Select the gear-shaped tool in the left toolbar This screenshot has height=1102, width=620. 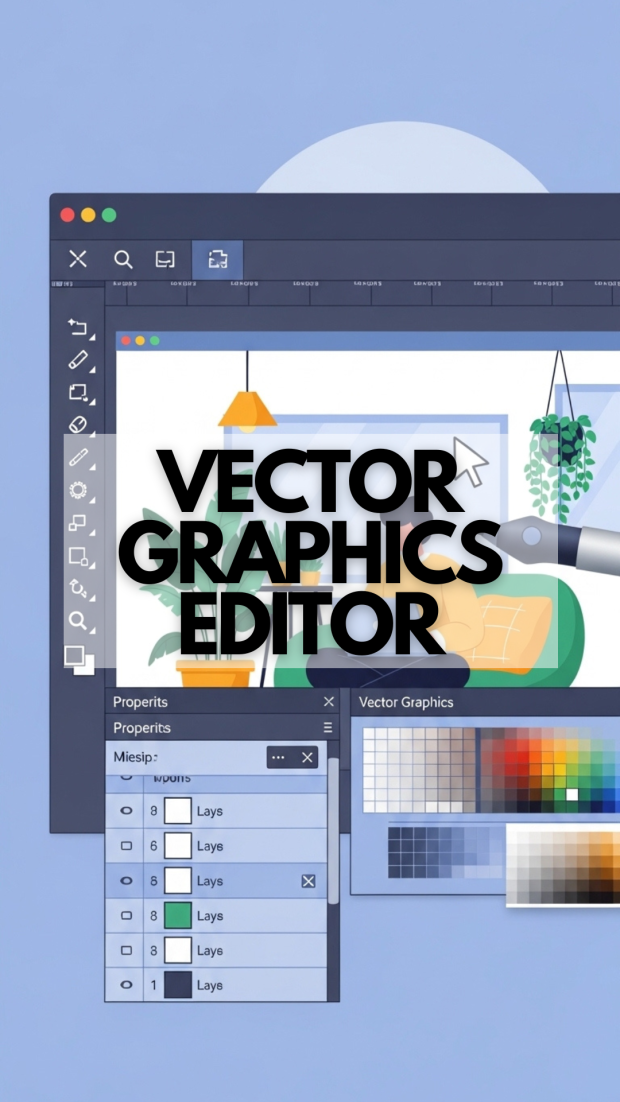click(x=78, y=490)
